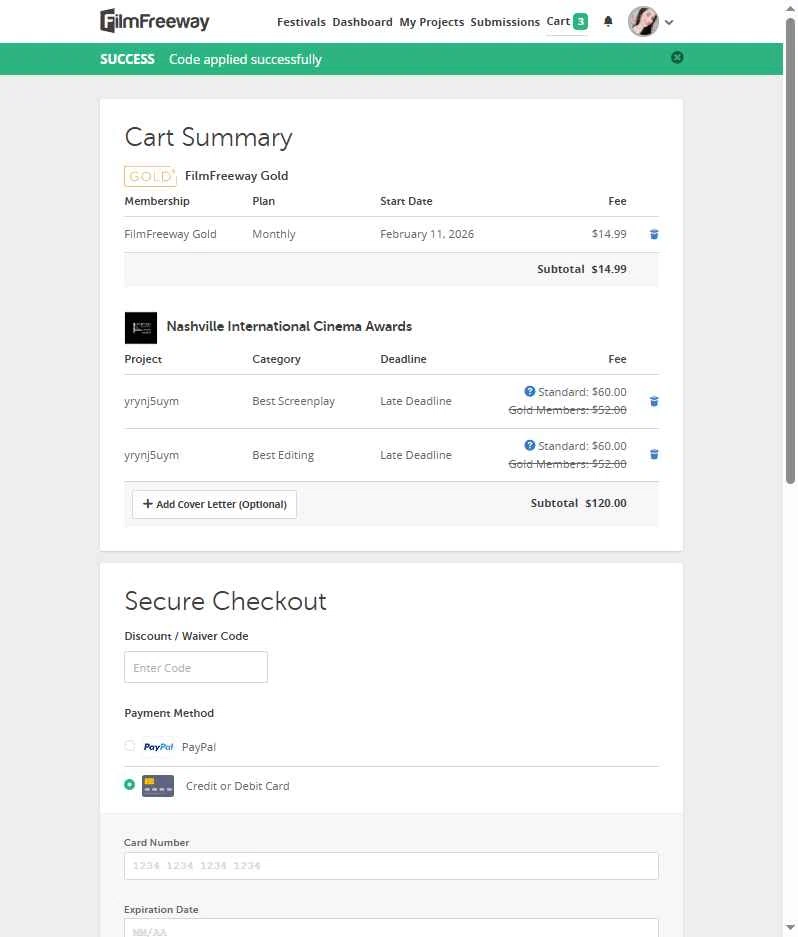Viewport: 798px width, 937px height.
Task: Select PayPal as payment method
Action: coord(130,746)
